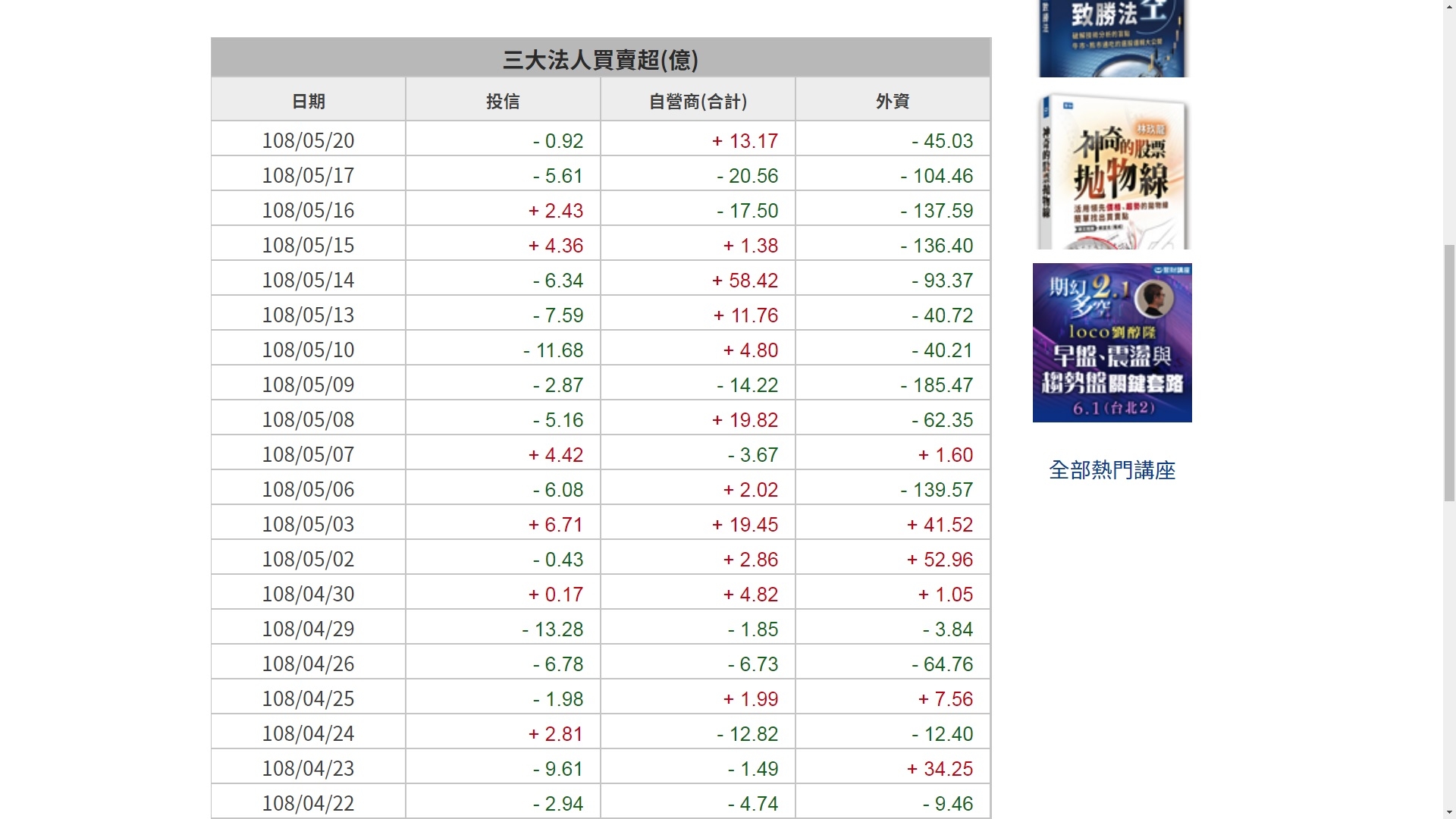1456x819 pixels.
Task: Click date cell 108/05/09
Action: coord(308,384)
